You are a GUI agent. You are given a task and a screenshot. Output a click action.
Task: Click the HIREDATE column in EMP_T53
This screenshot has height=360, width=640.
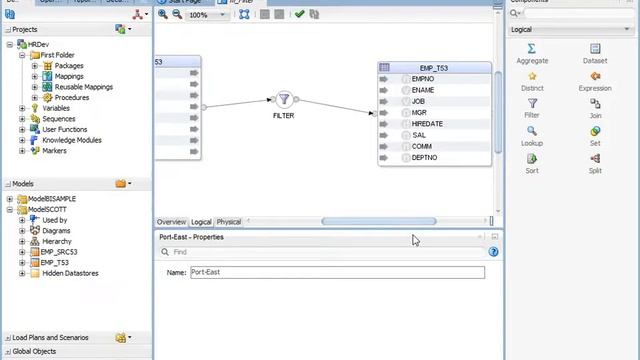(427, 124)
